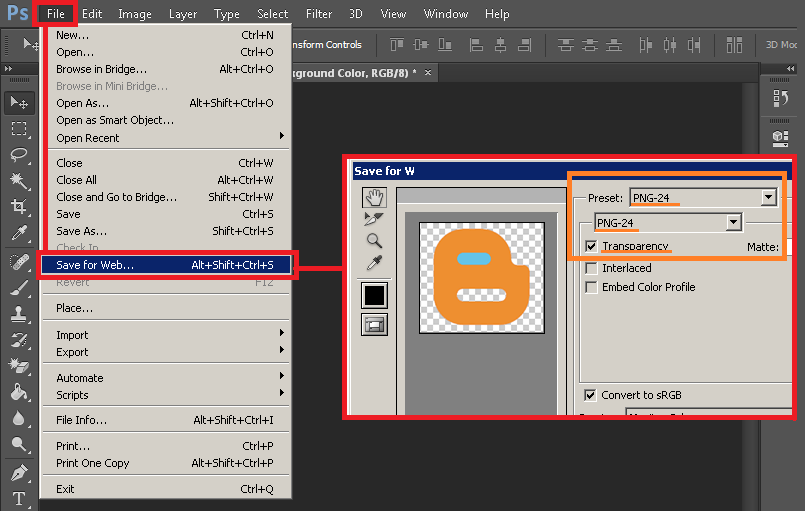Select the Eraser tool
Screen dimensions: 805x511
tap(20, 366)
